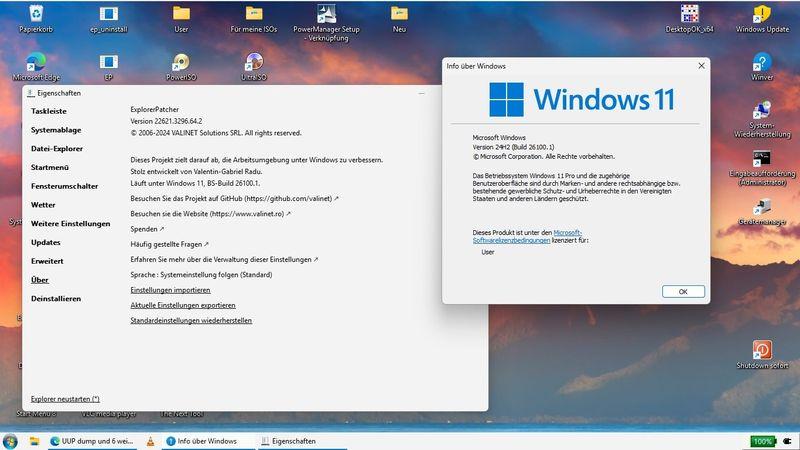This screenshot has width=800, height=450.
Task: Open the Sprache language setting dropdown
Action: [201, 275]
